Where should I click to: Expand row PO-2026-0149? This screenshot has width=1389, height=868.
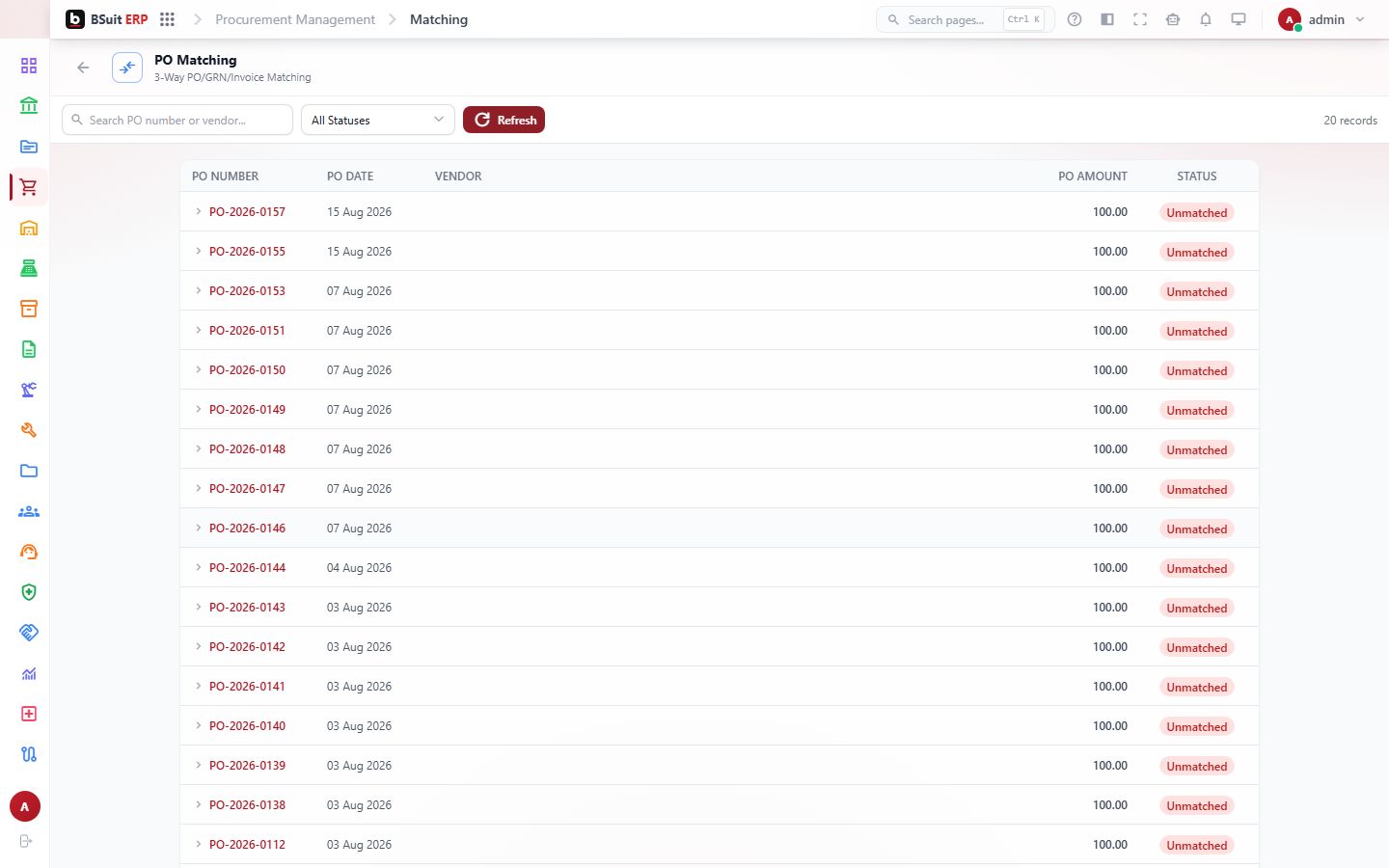click(x=198, y=409)
